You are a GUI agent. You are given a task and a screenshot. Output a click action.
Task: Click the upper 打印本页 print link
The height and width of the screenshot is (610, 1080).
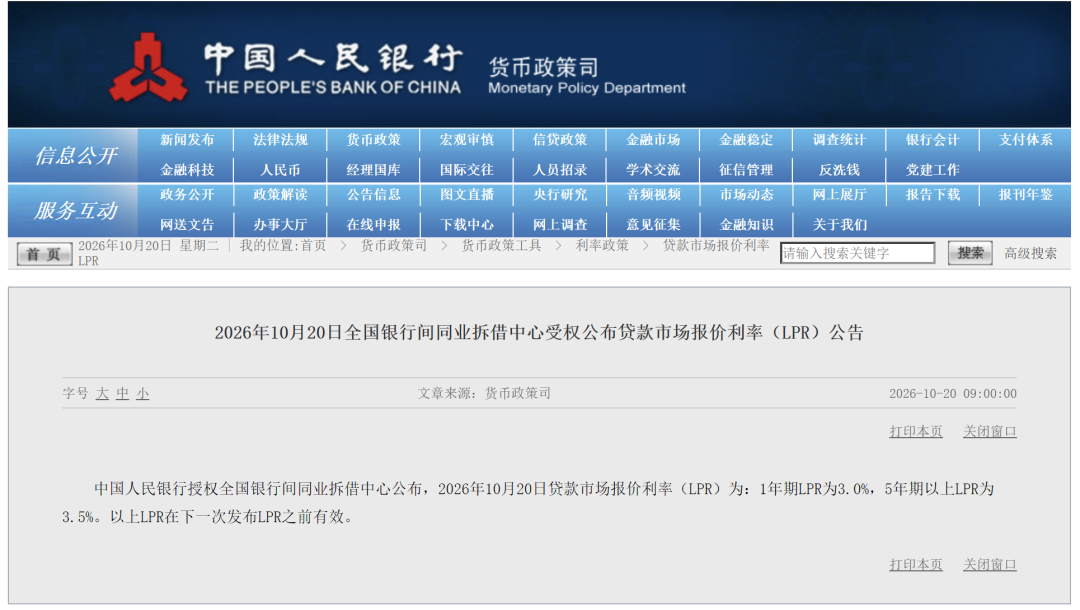pyautogui.click(x=915, y=432)
